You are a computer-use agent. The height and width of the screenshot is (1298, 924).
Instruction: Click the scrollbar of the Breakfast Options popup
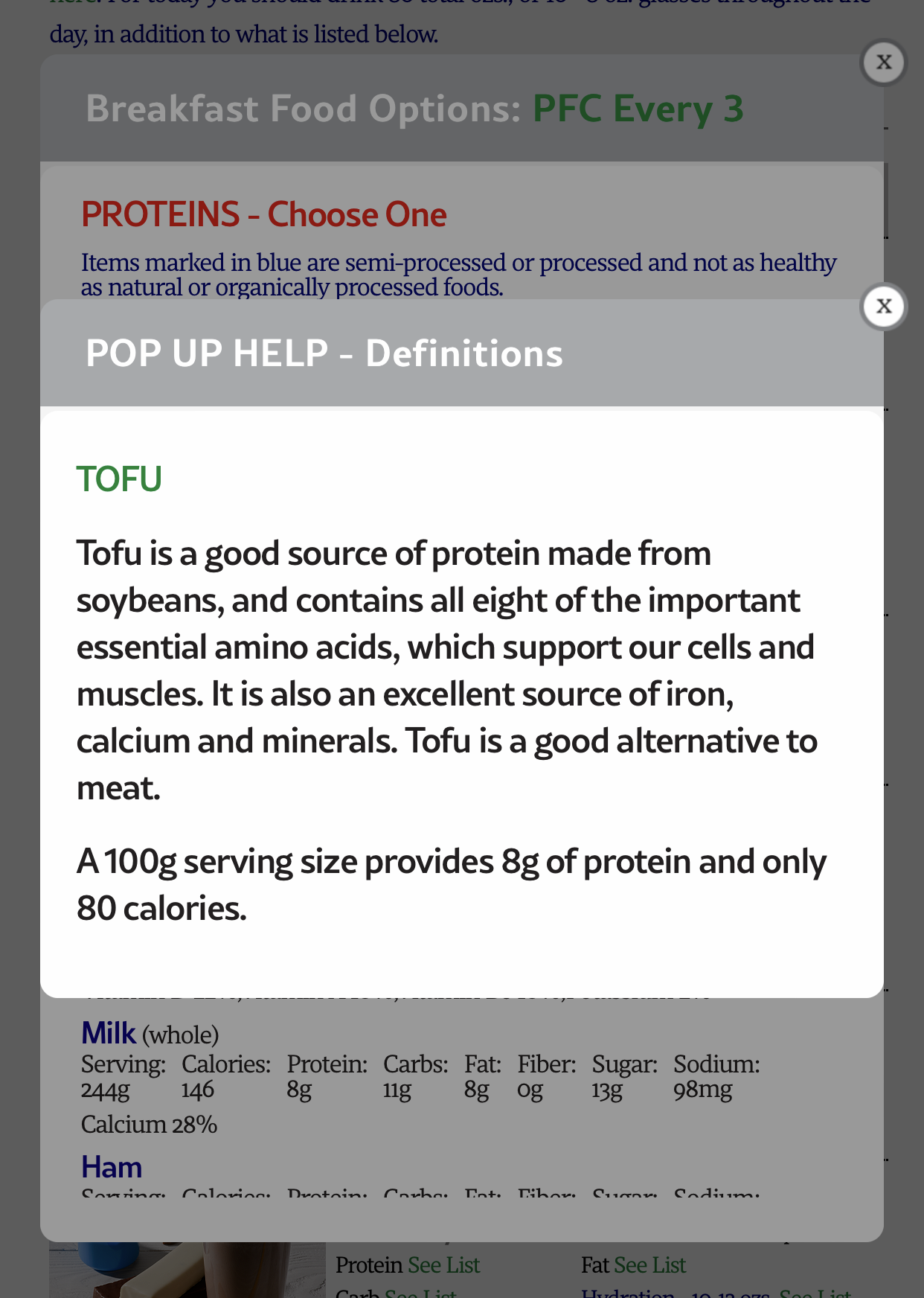(885, 201)
